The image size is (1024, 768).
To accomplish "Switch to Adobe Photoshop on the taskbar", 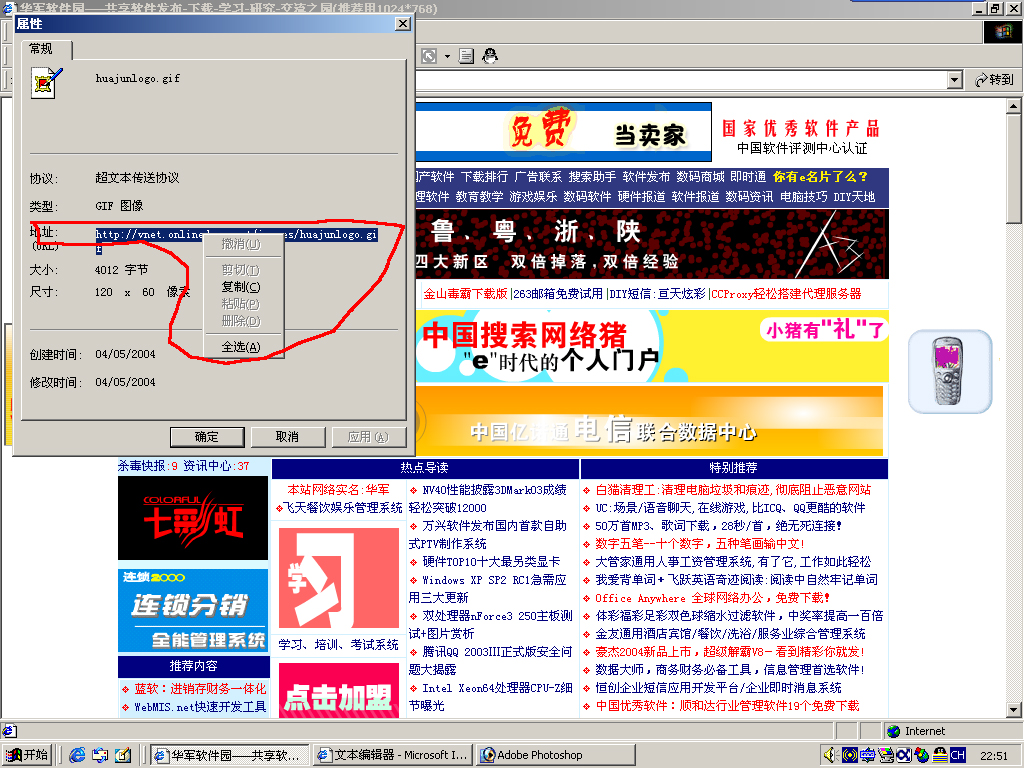I will [x=556, y=755].
